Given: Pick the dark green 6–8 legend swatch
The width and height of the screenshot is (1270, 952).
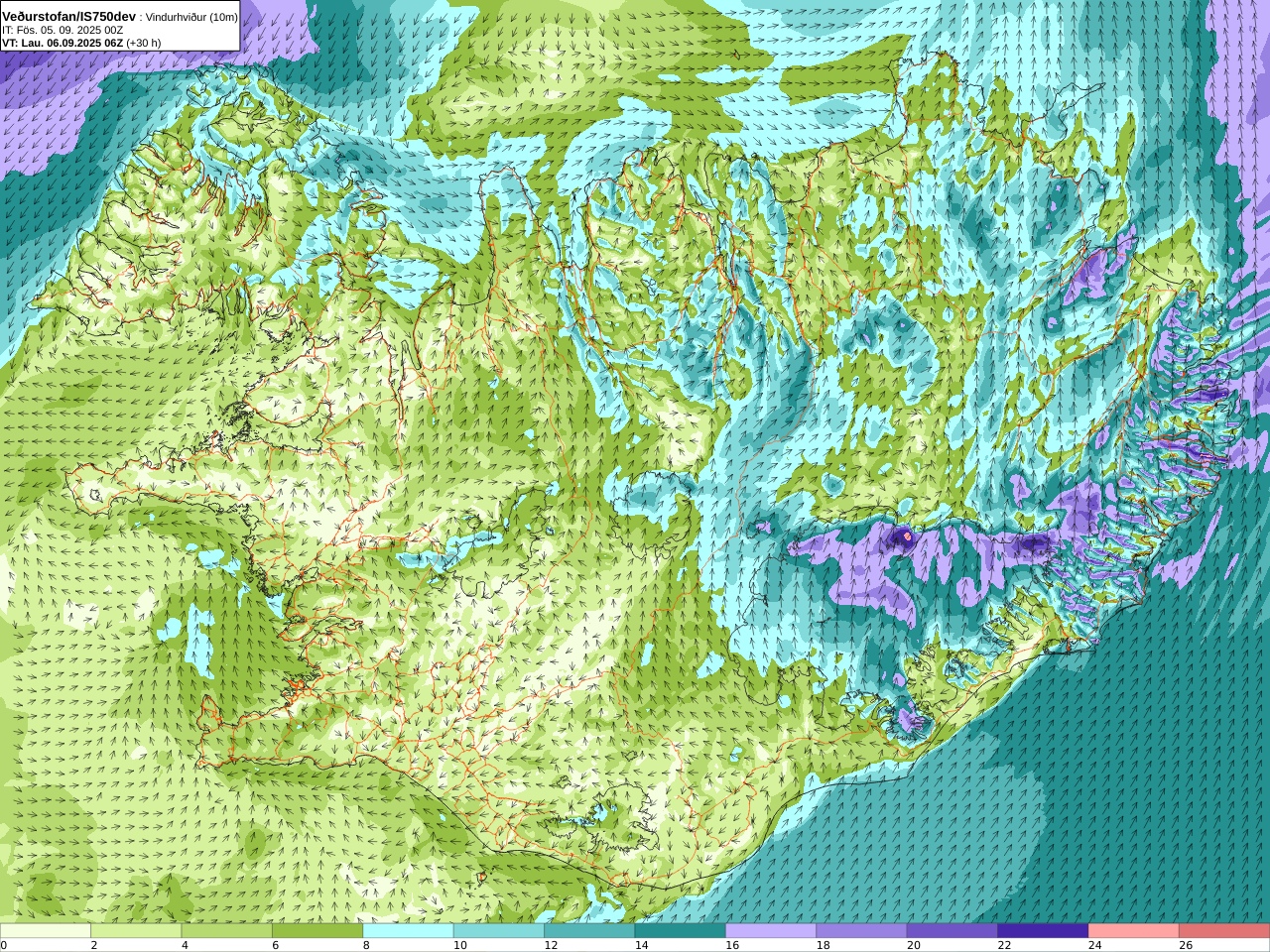Looking at the screenshot, I should 317,931.
